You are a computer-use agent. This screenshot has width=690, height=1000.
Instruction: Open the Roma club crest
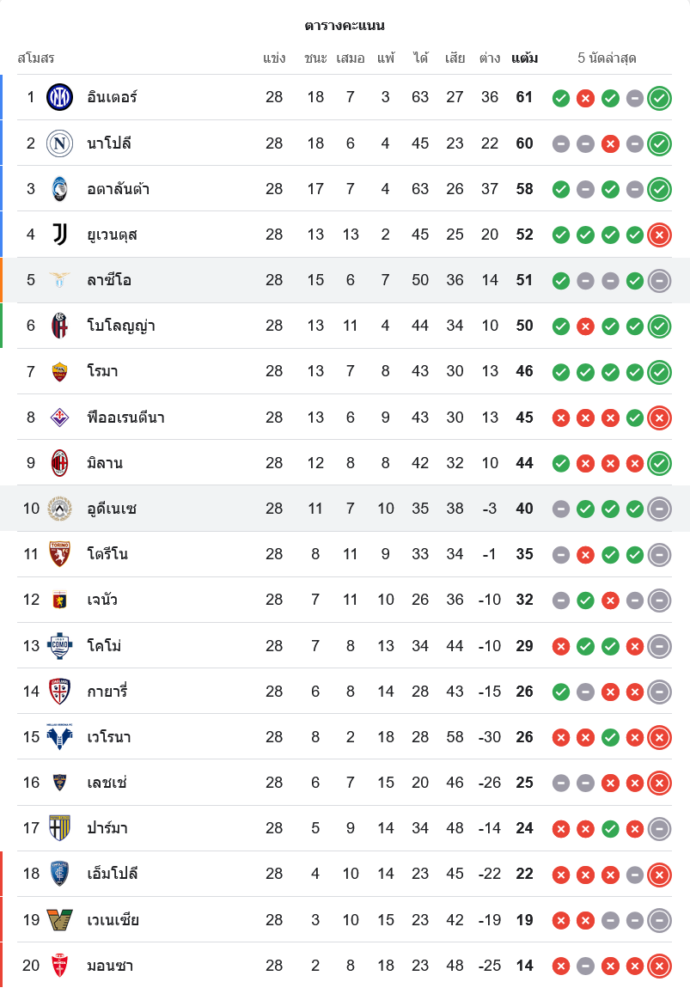tap(60, 372)
